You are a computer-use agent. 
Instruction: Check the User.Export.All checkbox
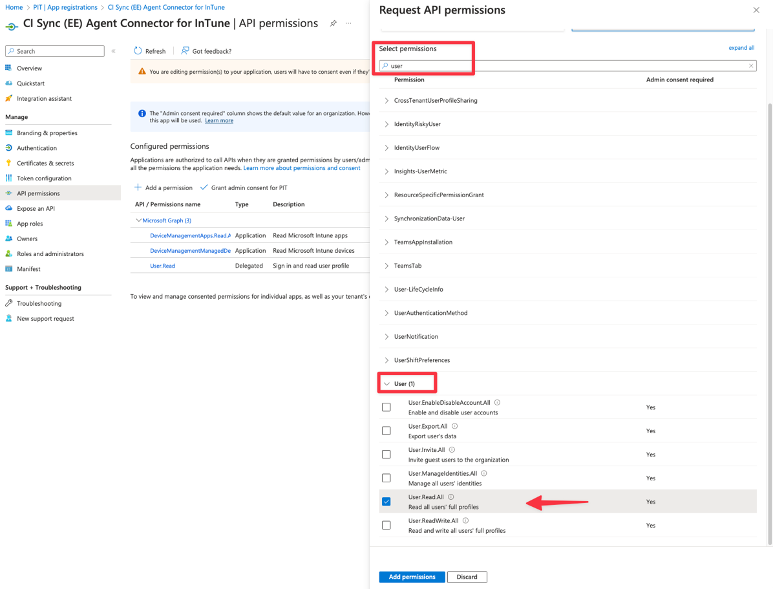click(x=387, y=431)
